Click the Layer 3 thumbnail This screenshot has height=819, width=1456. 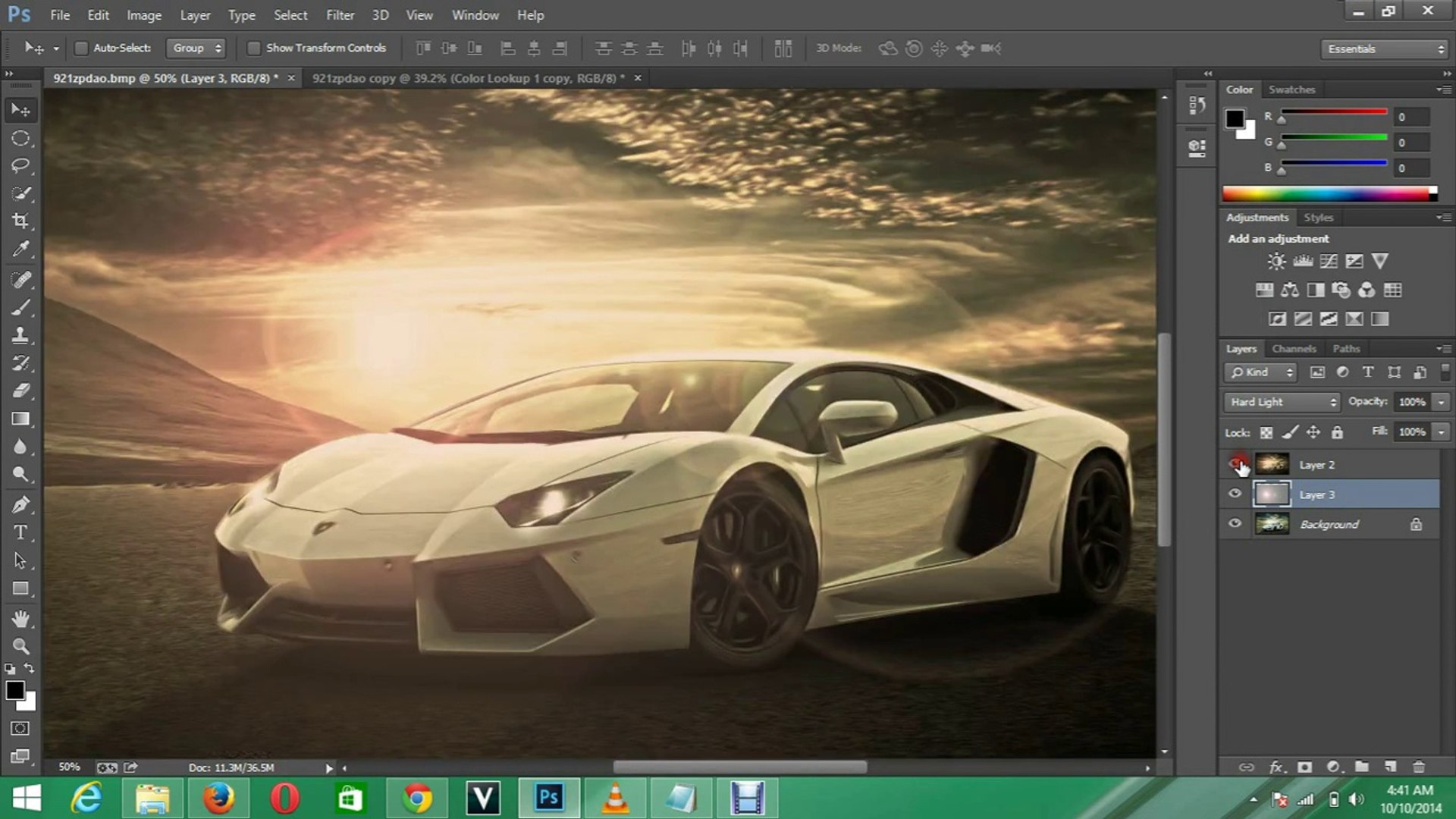(1272, 494)
